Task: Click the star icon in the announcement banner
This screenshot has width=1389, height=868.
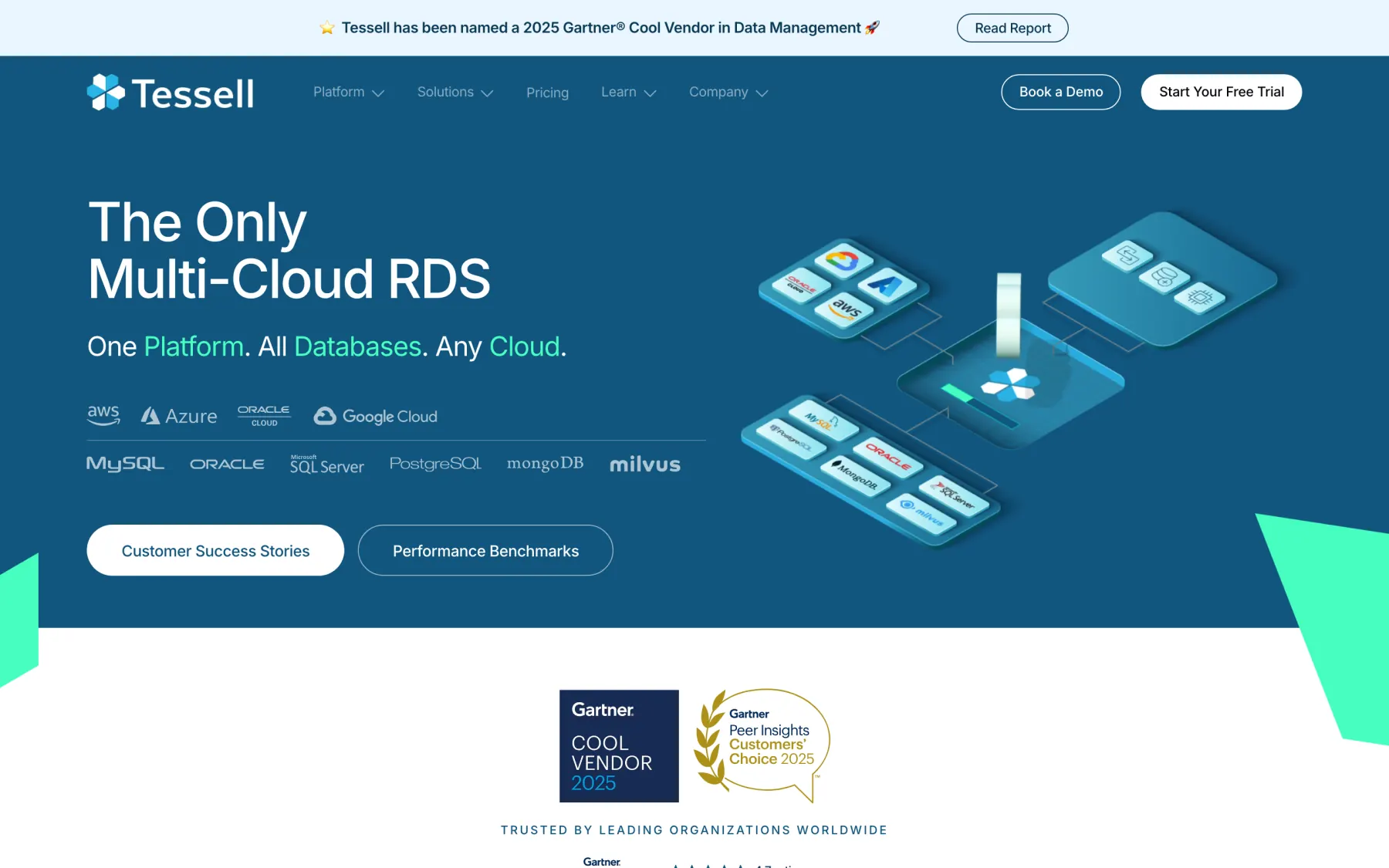Action: coord(327,28)
